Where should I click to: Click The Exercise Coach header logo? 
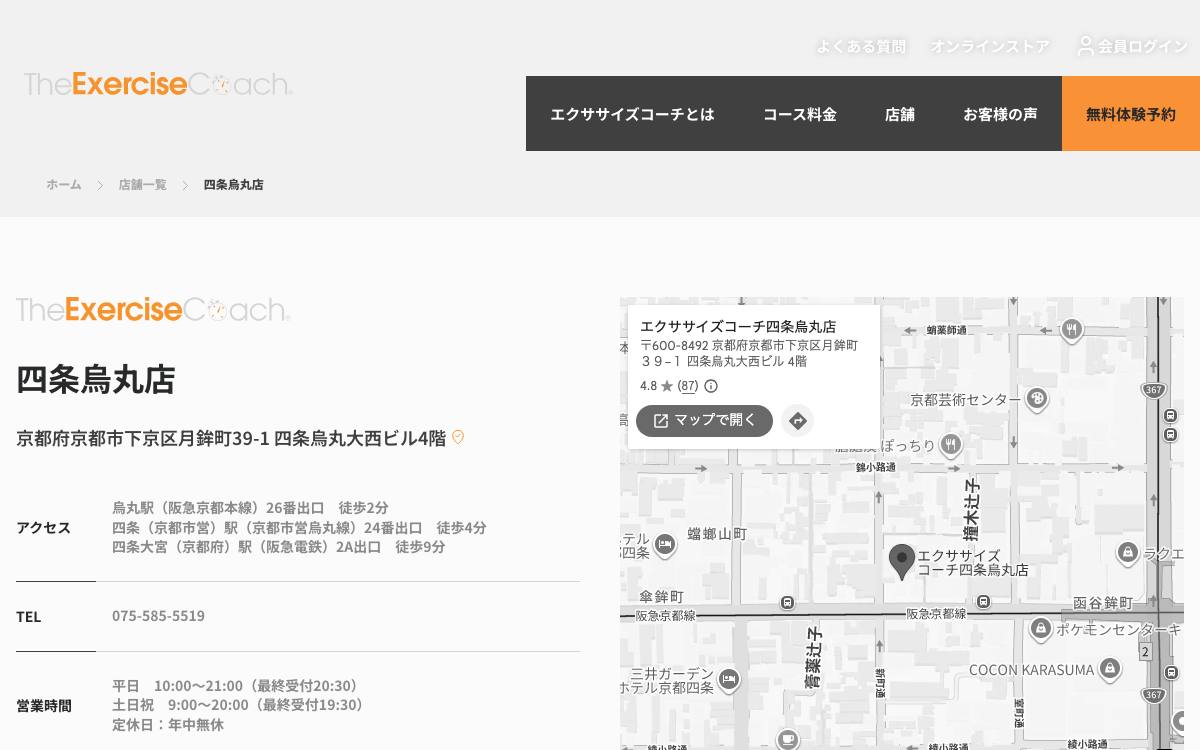point(158,84)
